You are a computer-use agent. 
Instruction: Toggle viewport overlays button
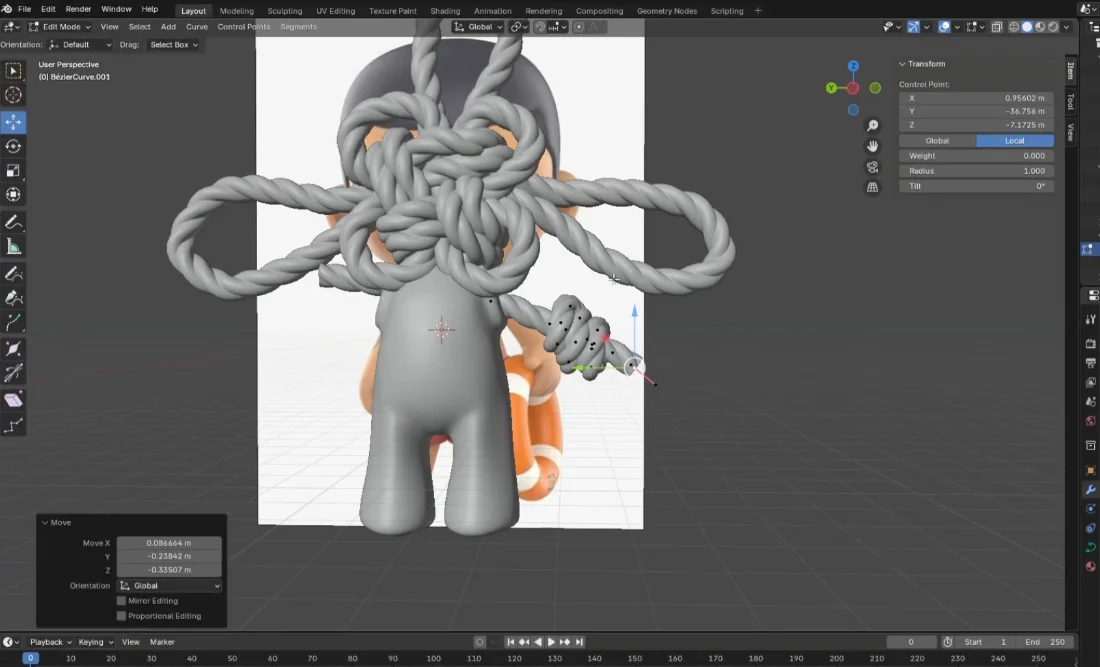[944, 27]
